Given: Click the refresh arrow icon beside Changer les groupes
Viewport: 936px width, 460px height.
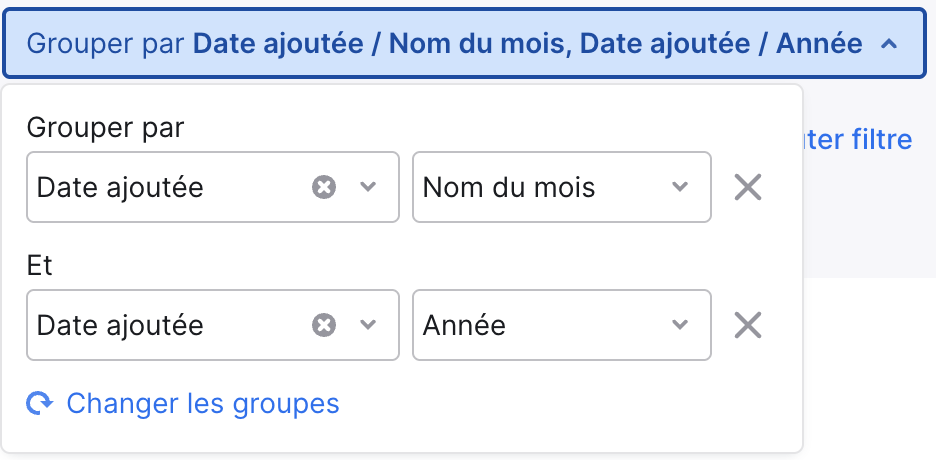Looking at the screenshot, I should click(39, 404).
